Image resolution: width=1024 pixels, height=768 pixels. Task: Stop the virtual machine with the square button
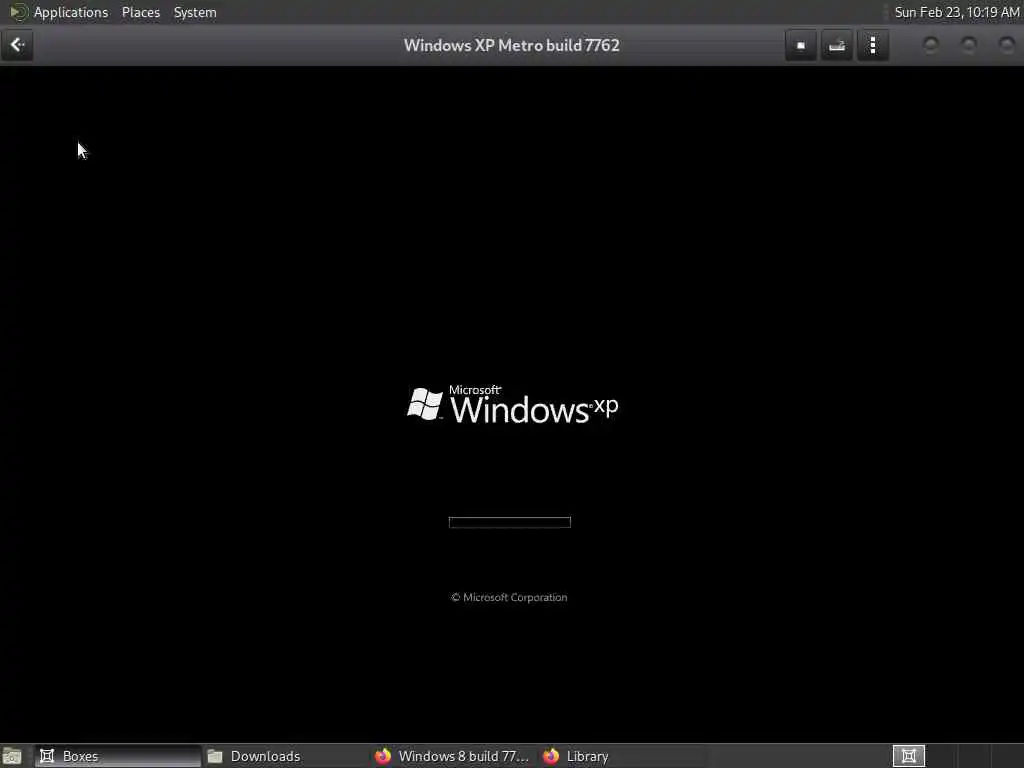(x=801, y=45)
